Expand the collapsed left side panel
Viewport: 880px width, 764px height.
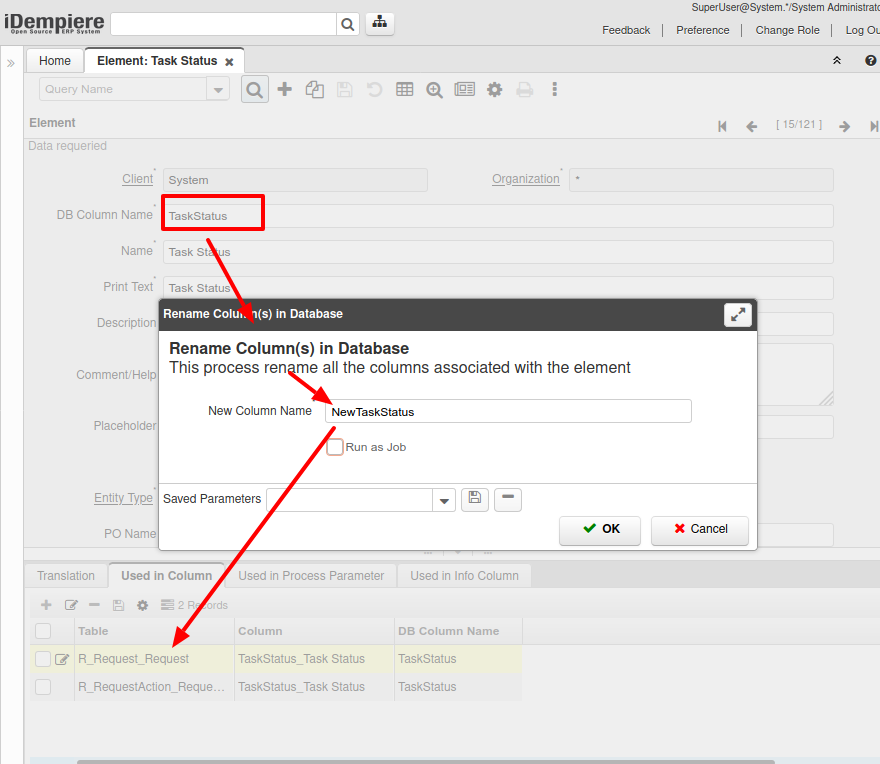(11, 62)
